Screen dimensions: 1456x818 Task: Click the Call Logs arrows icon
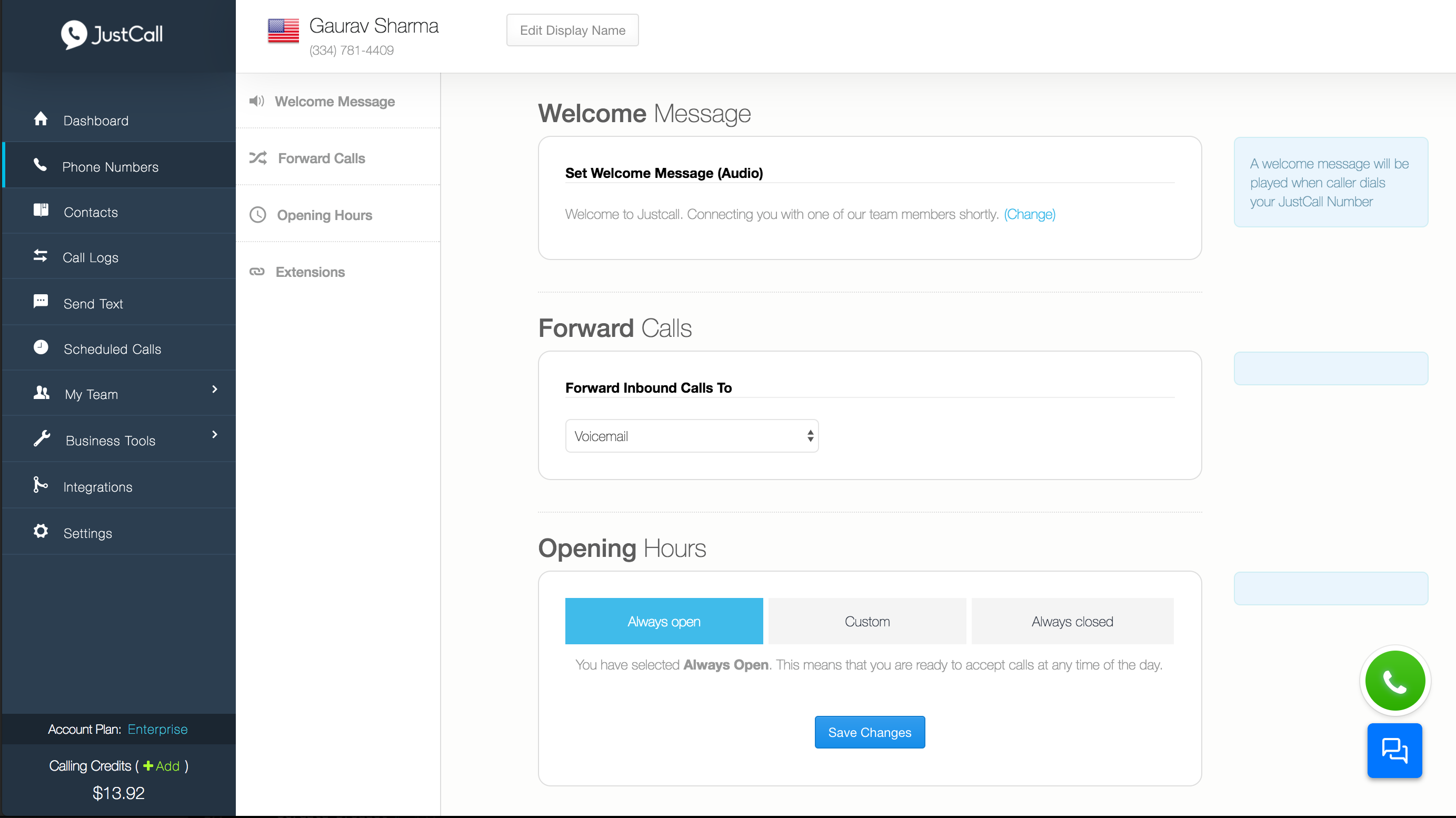(x=41, y=256)
